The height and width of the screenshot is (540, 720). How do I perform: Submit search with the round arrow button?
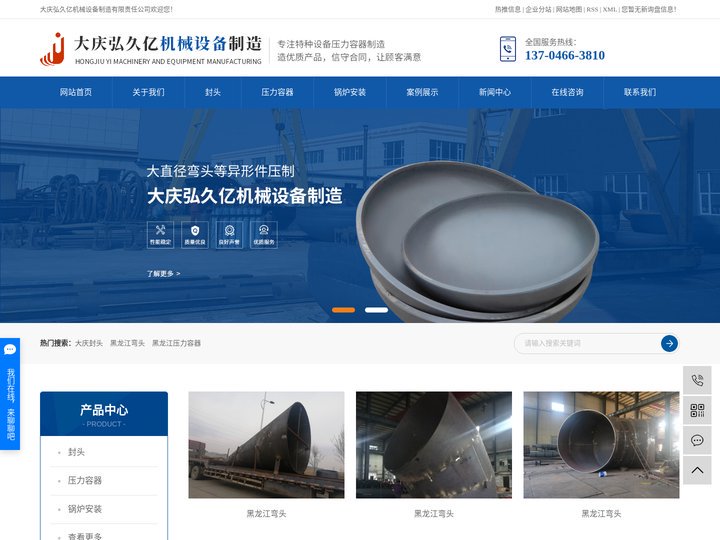[669, 343]
